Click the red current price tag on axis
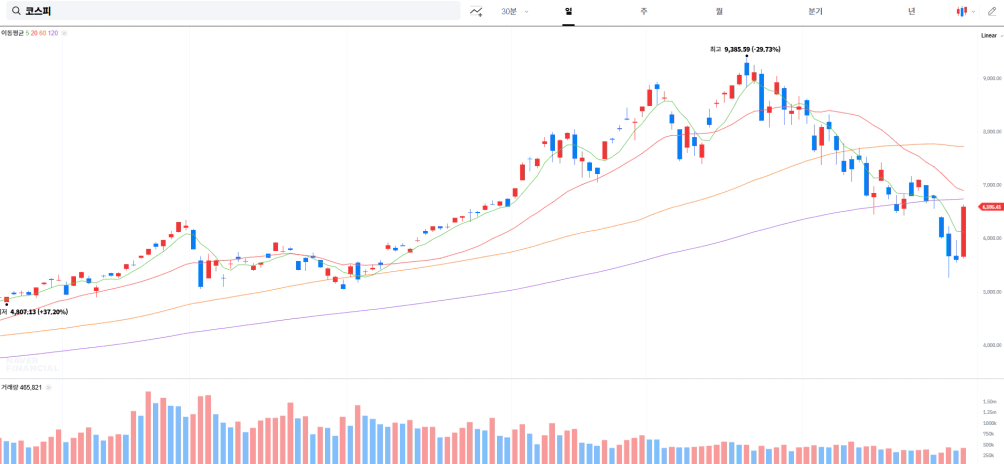 point(991,207)
